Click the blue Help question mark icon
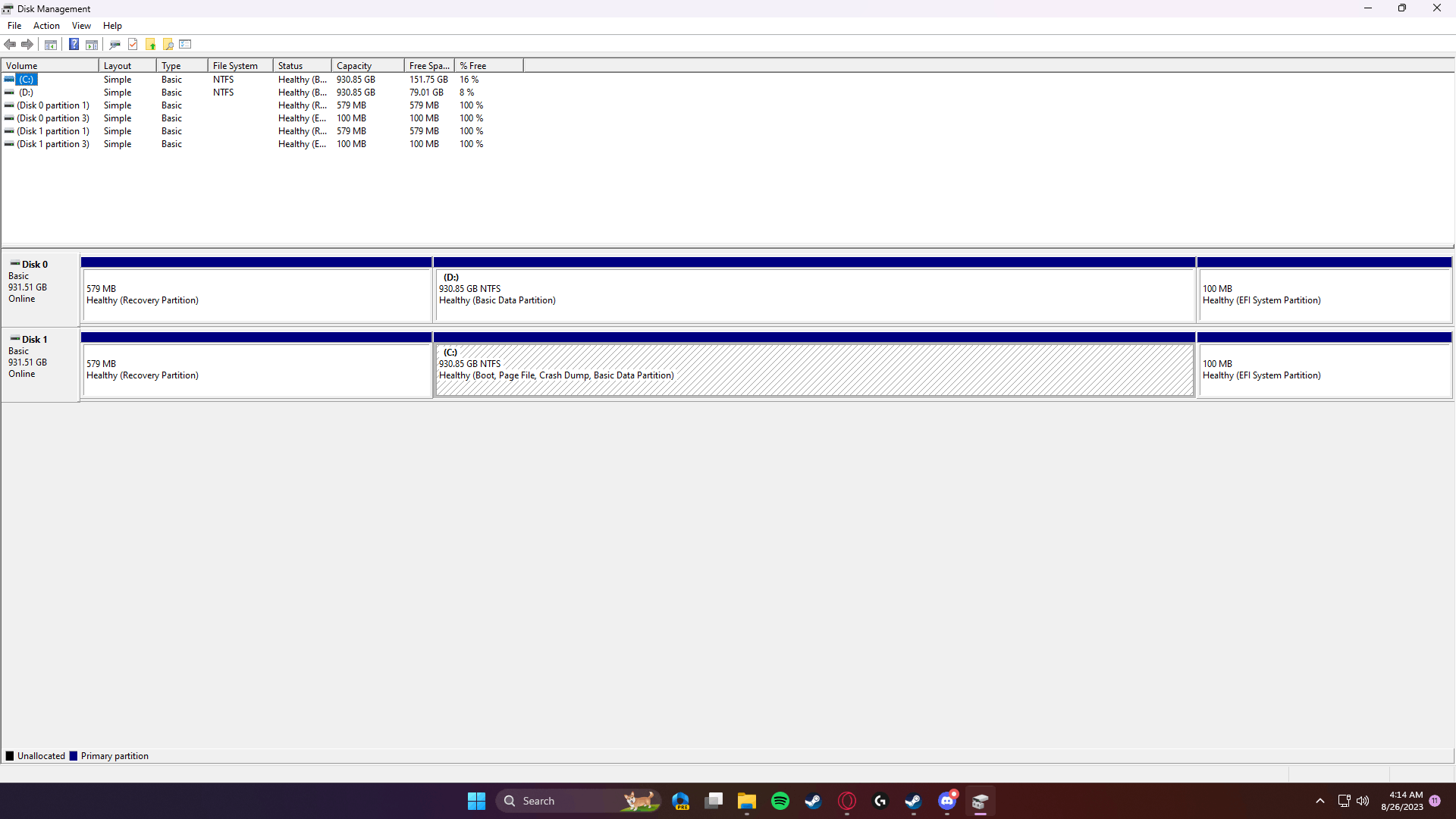Screen dimensions: 1456x819 74,44
